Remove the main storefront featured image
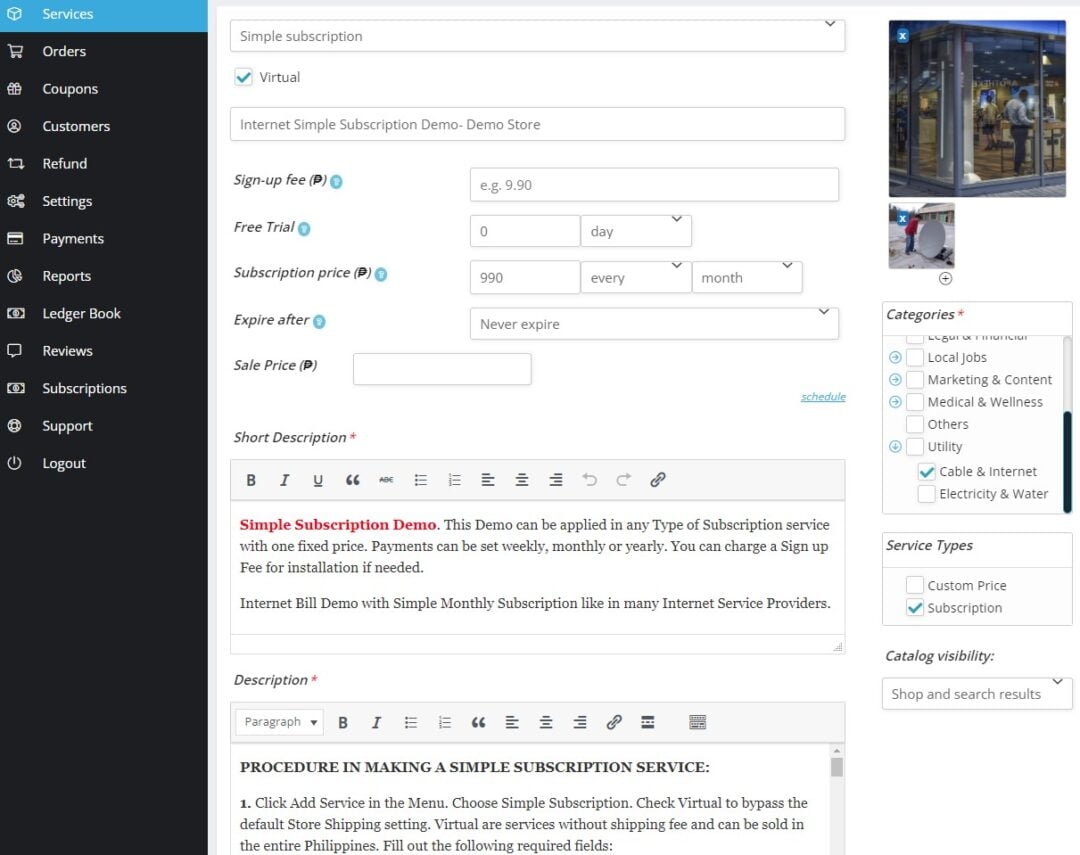This screenshot has width=1080, height=855. click(x=902, y=36)
